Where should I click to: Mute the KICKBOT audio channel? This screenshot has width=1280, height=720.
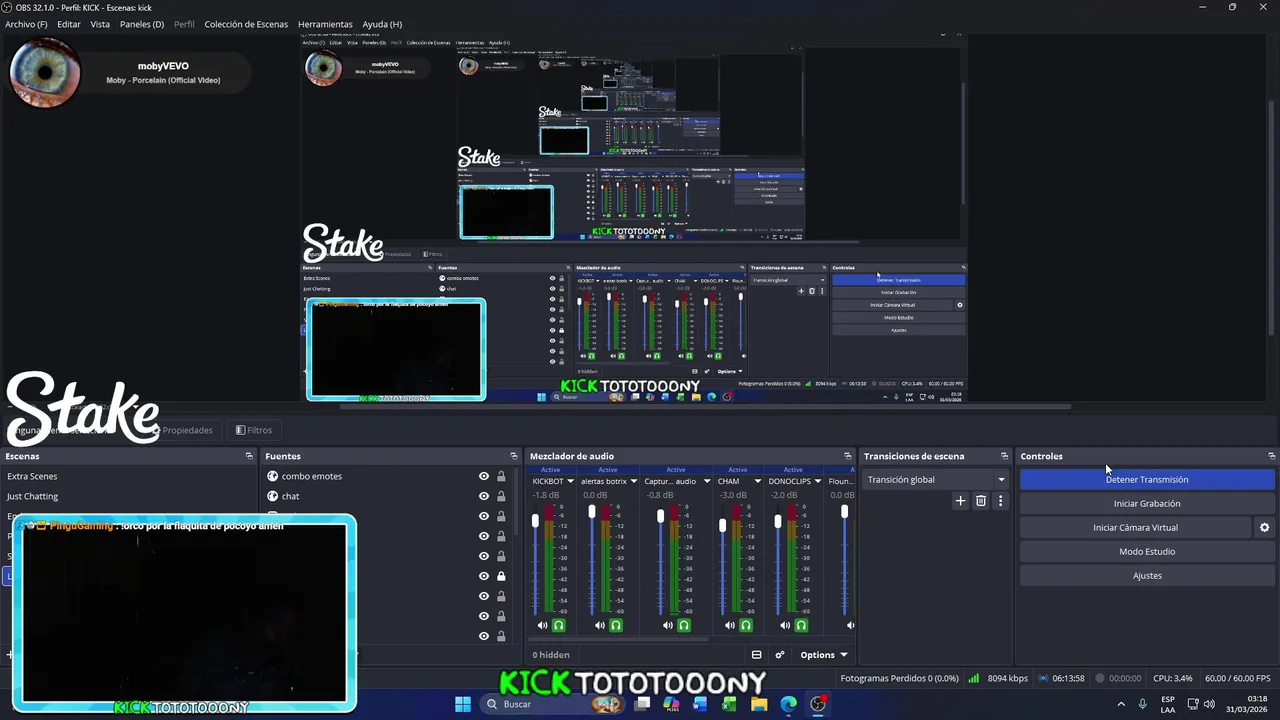[542, 625]
